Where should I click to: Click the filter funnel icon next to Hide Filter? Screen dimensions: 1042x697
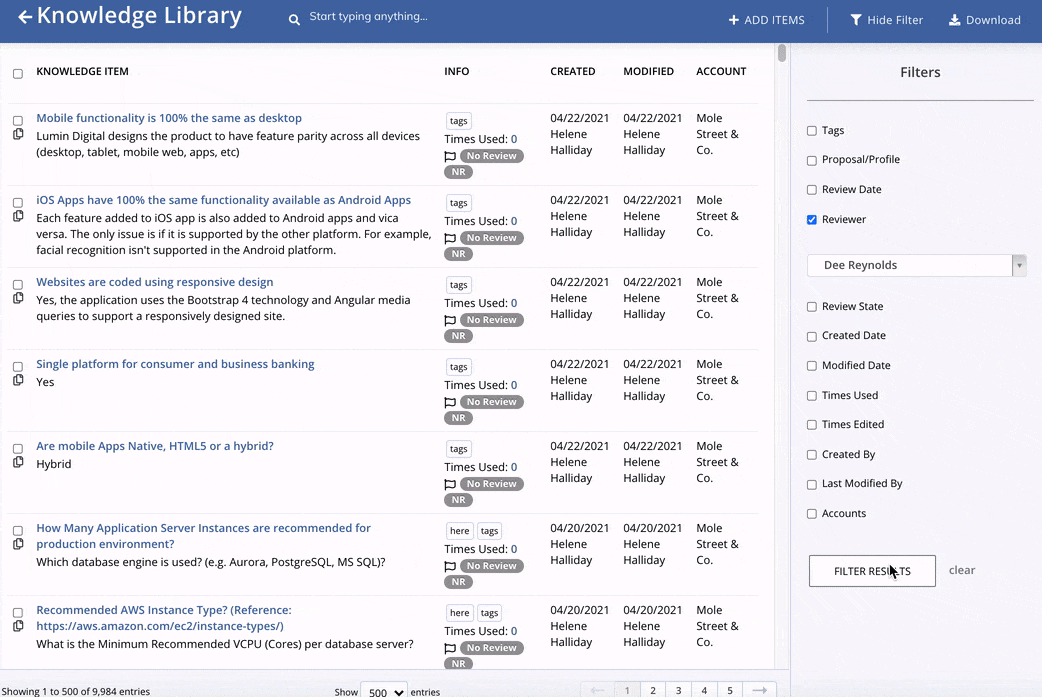(856, 20)
